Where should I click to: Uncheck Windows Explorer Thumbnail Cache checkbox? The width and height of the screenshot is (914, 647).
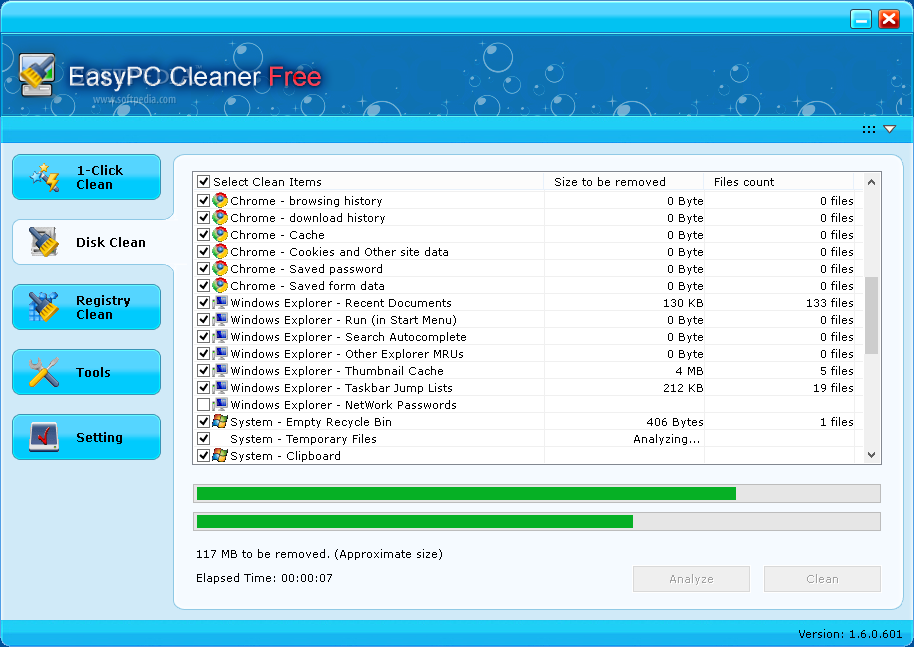pos(203,370)
